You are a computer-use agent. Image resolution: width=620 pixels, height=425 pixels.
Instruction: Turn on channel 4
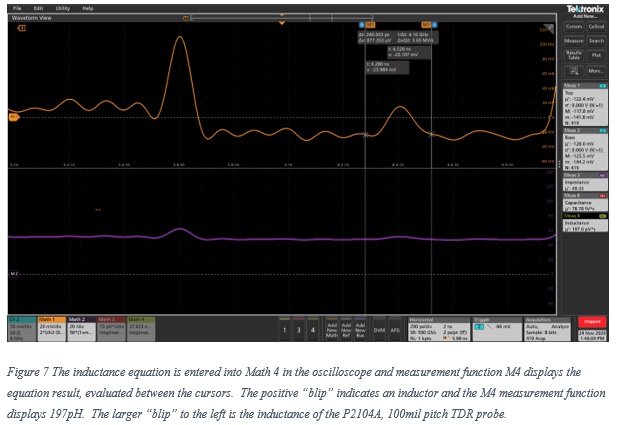coord(313,329)
